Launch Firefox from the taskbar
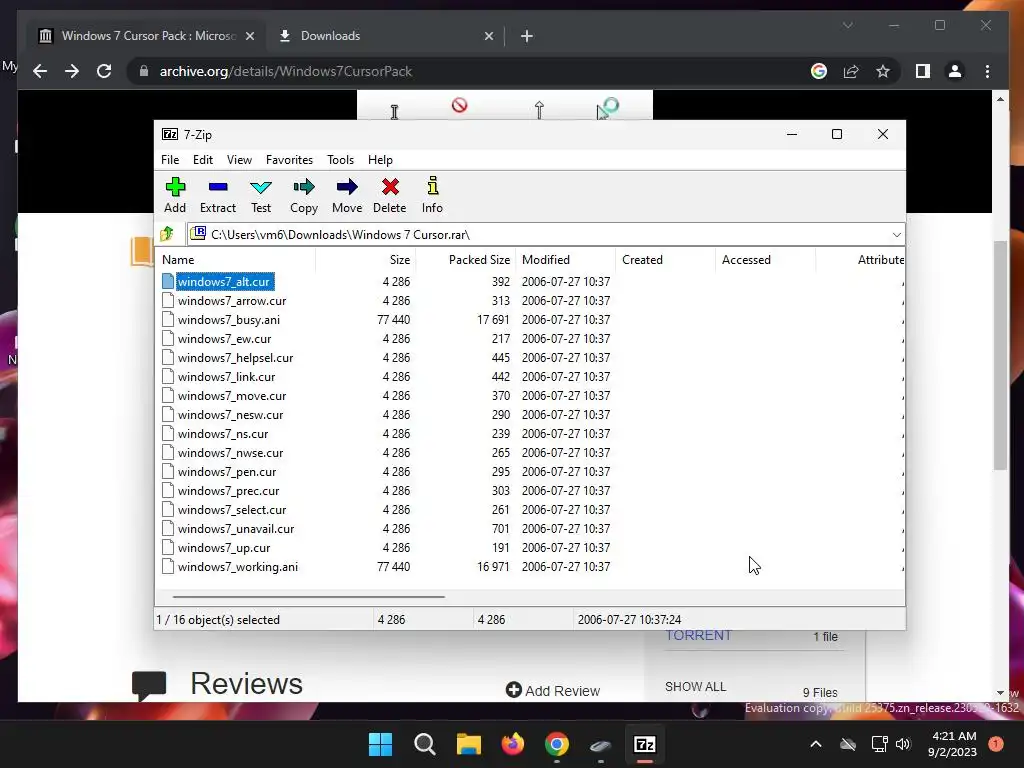 click(513, 744)
